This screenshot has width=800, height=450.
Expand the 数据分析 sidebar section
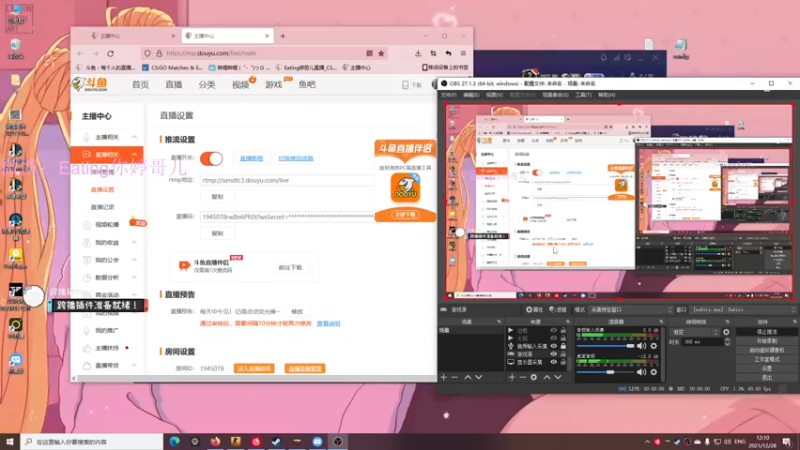(134, 277)
